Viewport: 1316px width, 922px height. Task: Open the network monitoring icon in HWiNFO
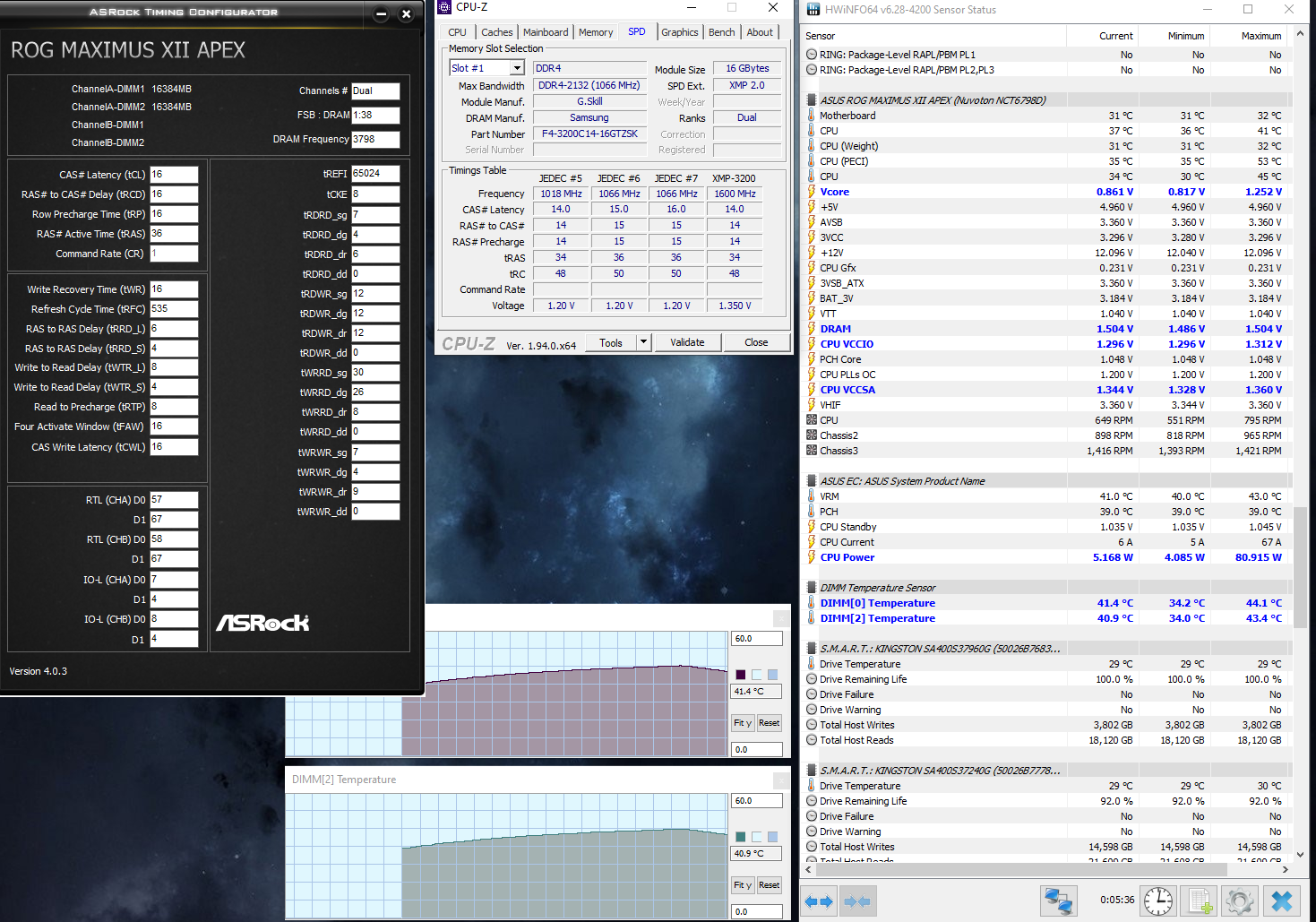[1059, 900]
